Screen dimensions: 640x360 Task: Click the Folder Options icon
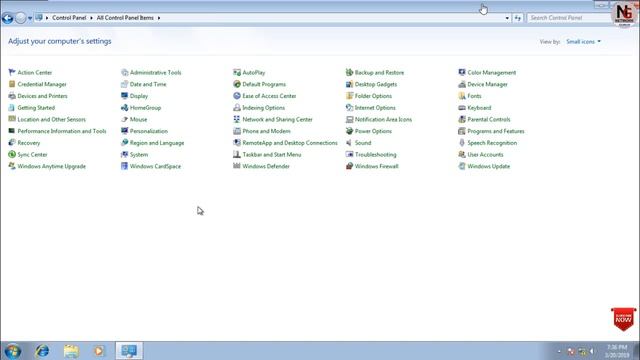click(x=349, y=96)
